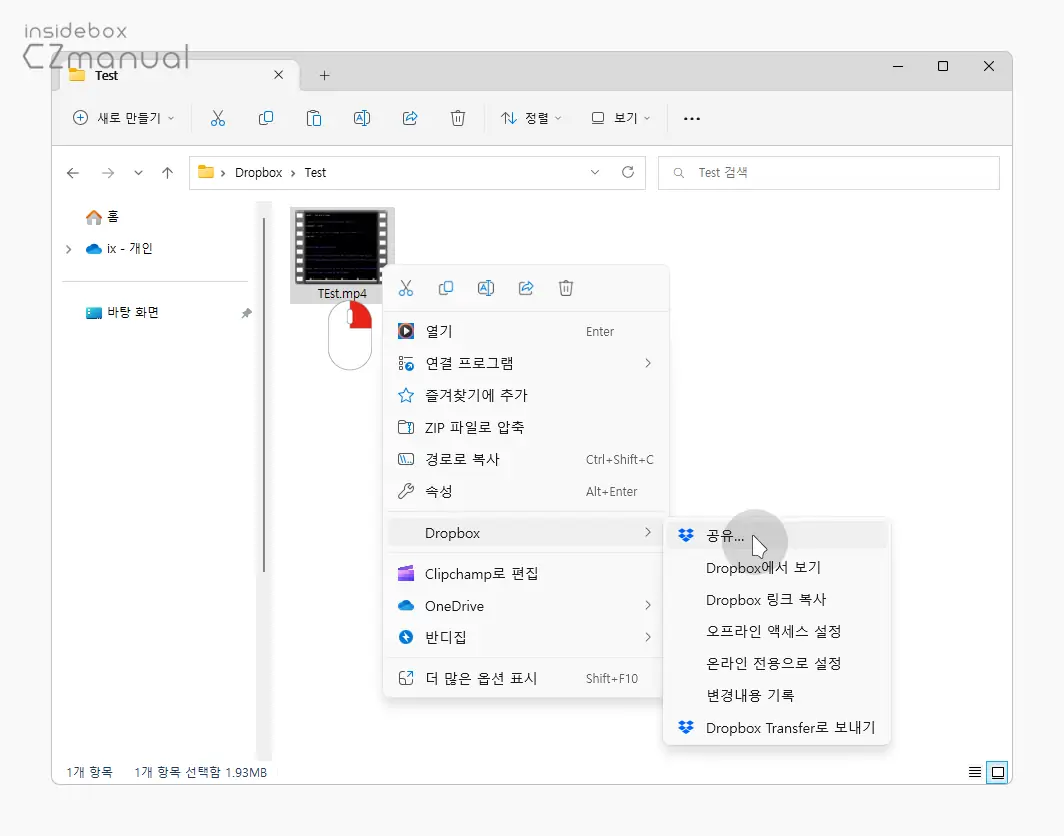The image size is (1064, 836).
Task: Share the file via the context menu share icon
Action: [x=526, y=288]
